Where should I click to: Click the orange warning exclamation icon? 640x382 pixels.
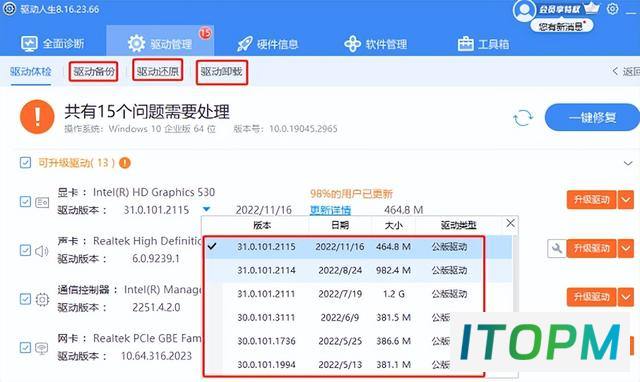click(37, 117)
